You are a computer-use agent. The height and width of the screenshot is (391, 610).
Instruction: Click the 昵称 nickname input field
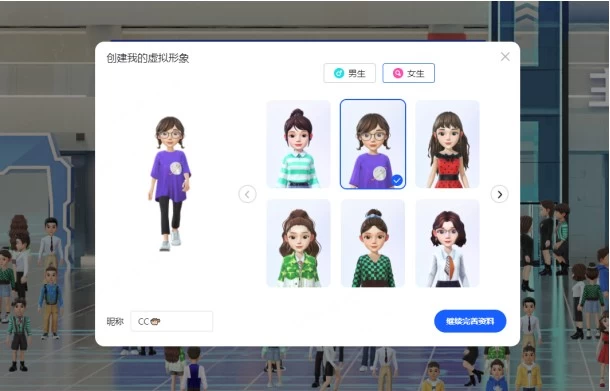(x=172, y=321)
